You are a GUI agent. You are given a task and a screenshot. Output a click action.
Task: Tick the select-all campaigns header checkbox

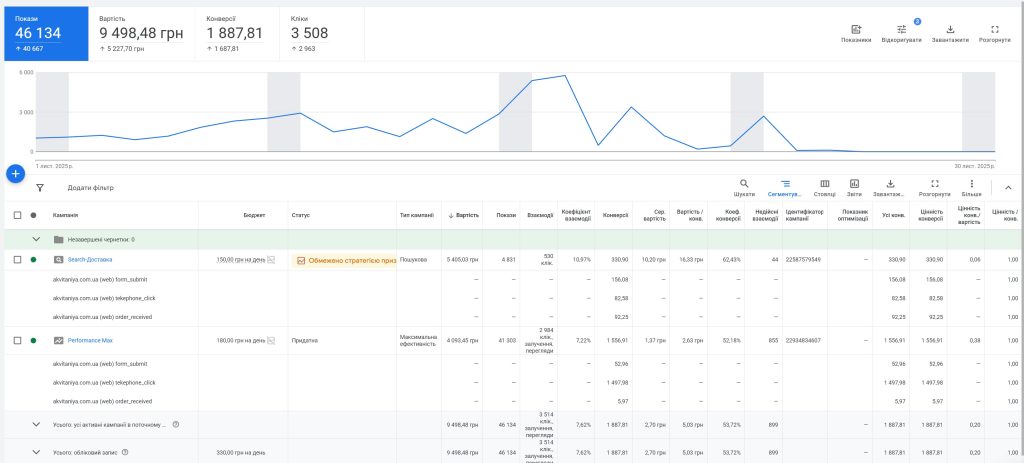[x=17, y=215]
